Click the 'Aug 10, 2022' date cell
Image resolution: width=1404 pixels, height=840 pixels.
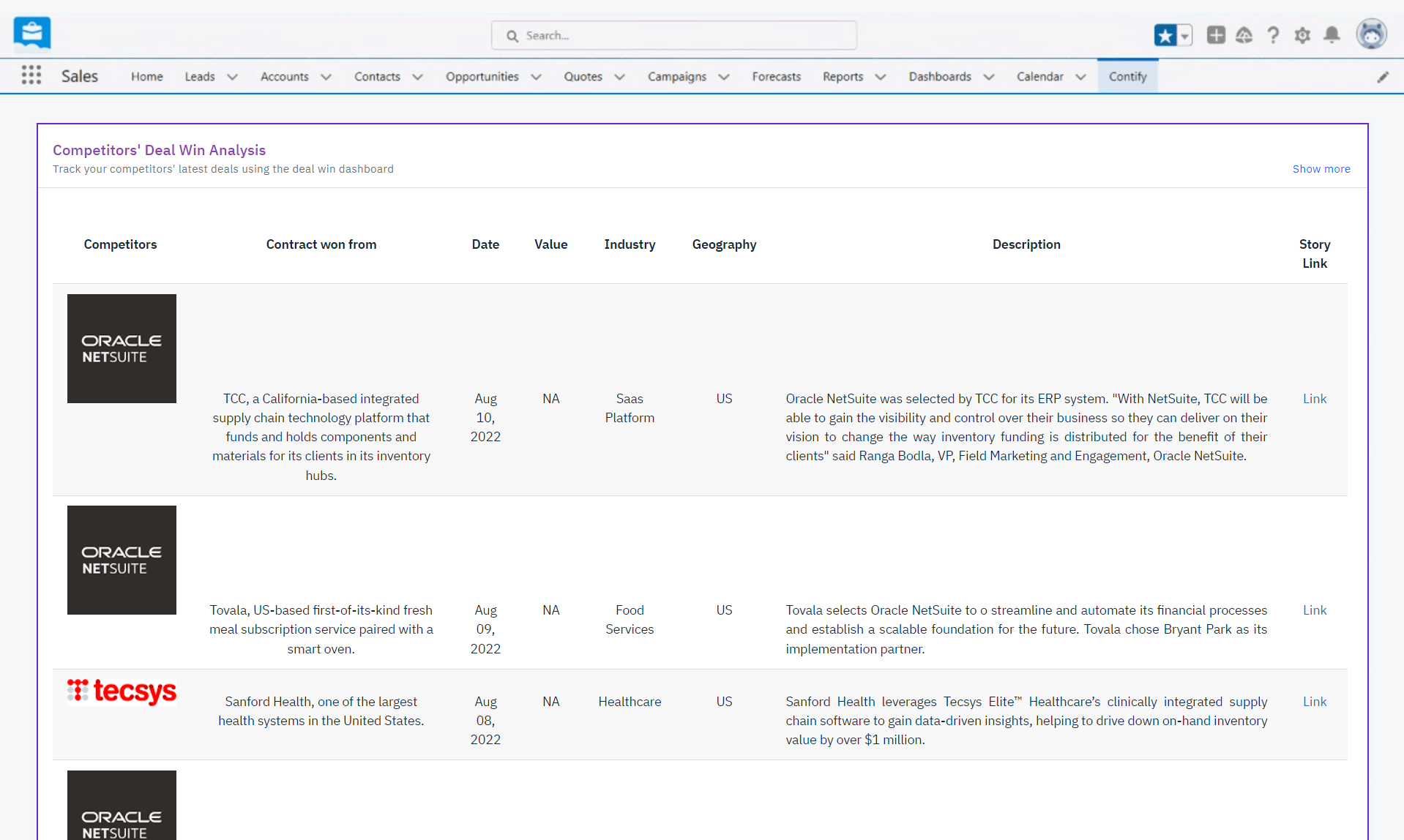click(x=485, y=418)
